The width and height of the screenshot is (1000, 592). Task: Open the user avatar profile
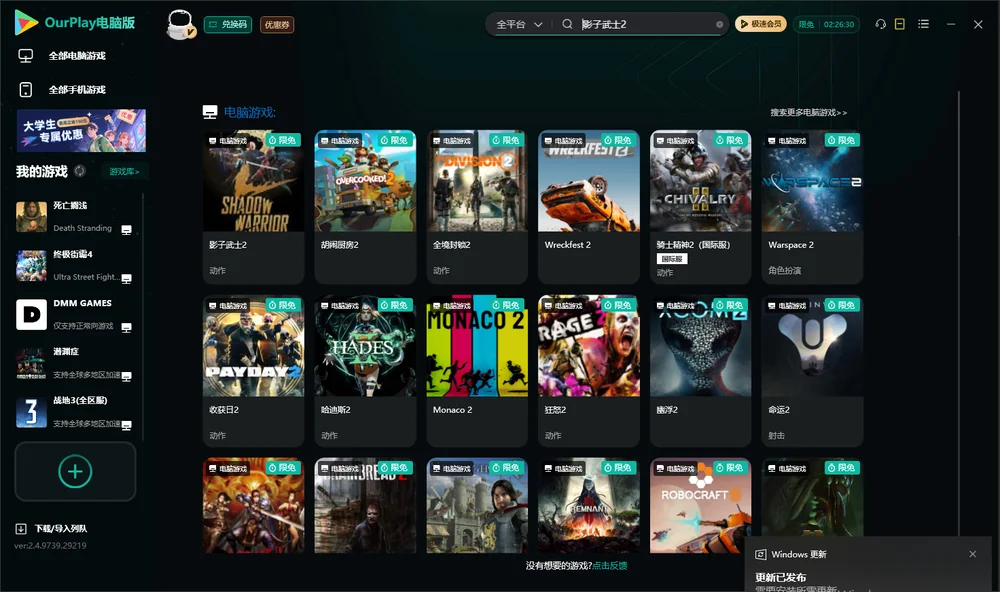pyautogui.click(x=180, y=24)
